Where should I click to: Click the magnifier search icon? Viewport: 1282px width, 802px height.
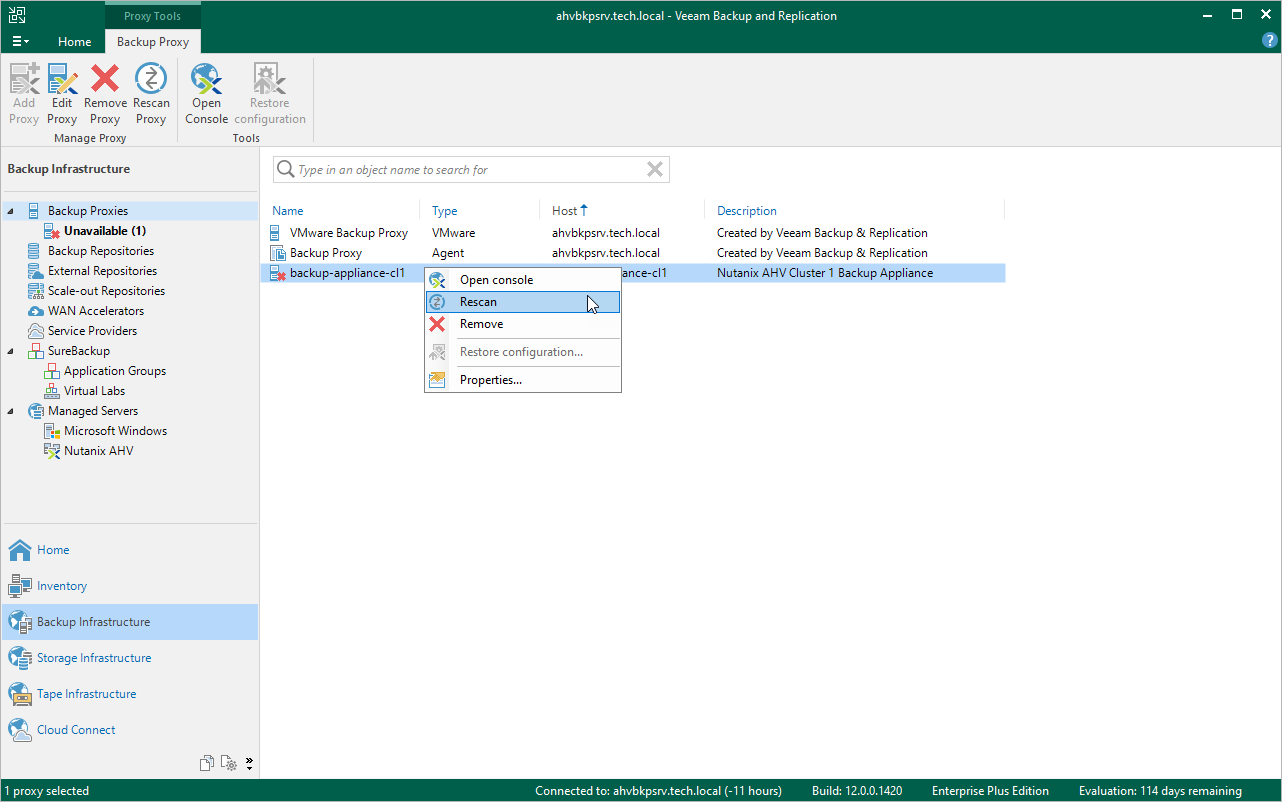285,170
